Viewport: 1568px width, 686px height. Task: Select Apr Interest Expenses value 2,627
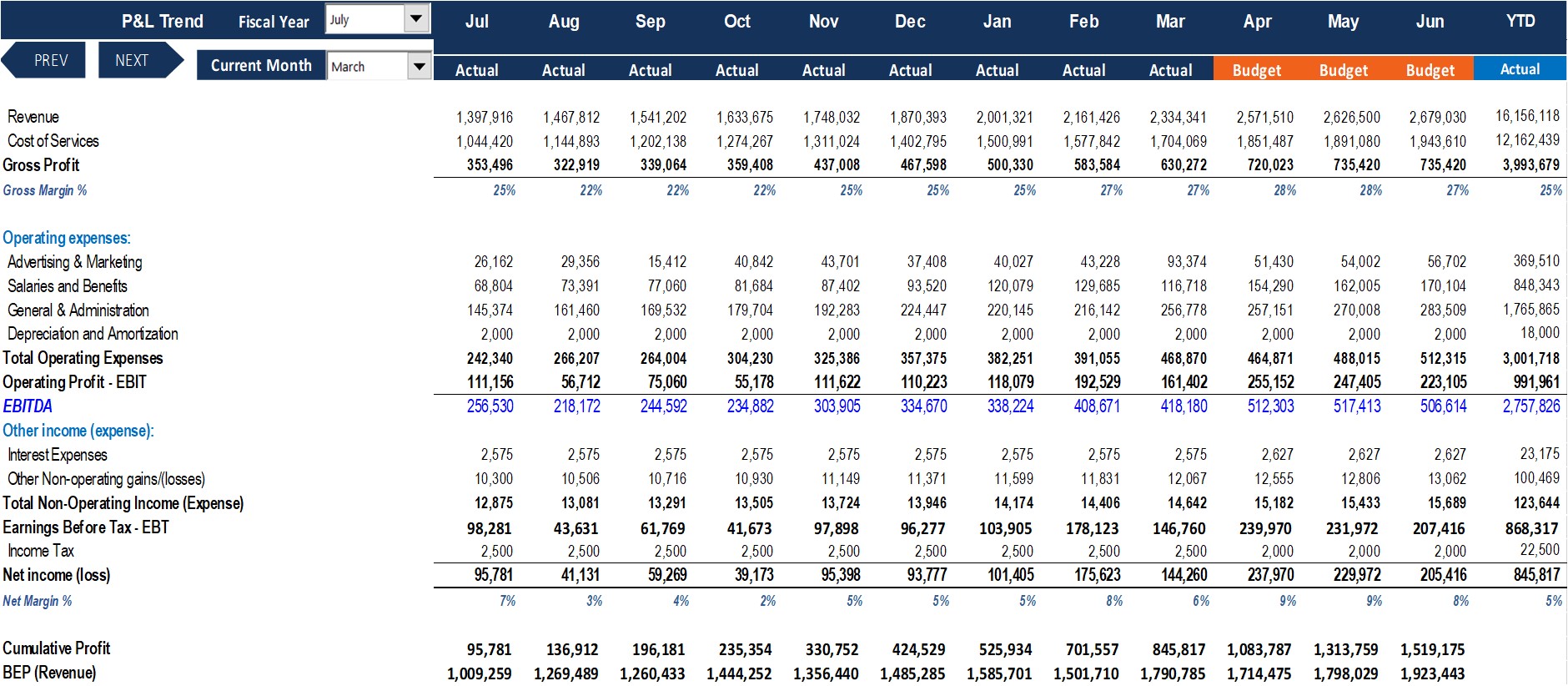coord(1277,455)
